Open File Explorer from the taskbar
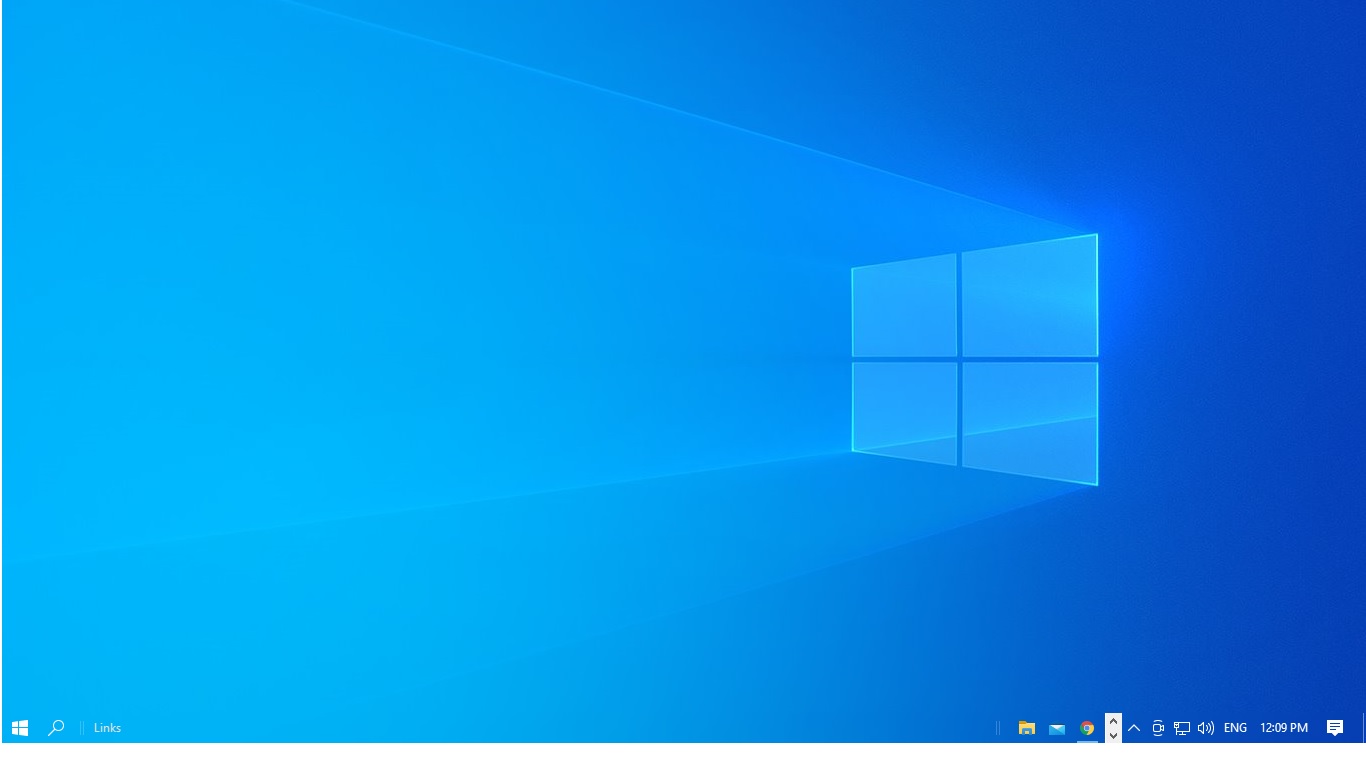Image resolution: width=1366 pixels, height=768 pixels. click(1026, 728)
